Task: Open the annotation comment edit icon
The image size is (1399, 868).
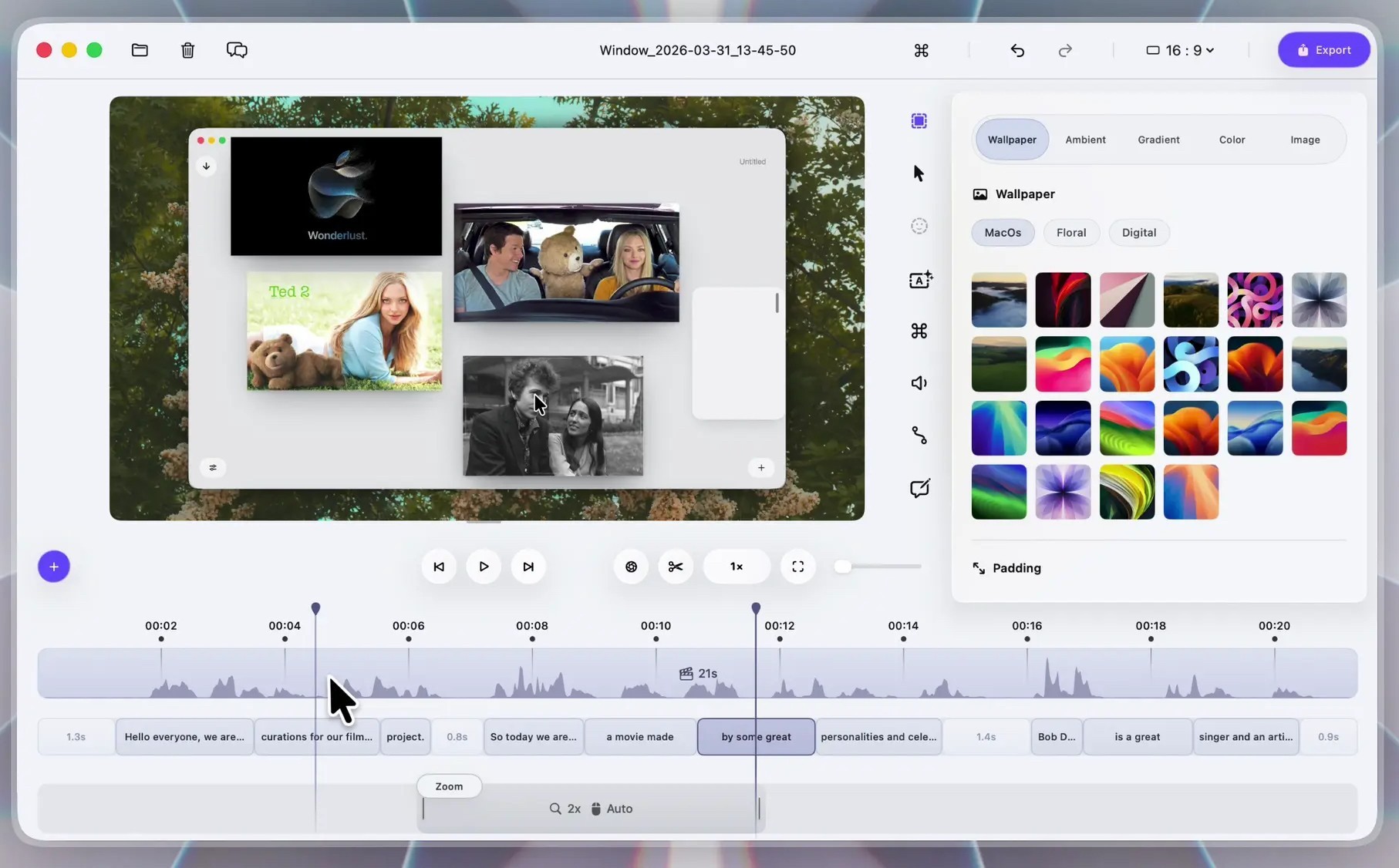Action: pyautogui.click(x=919, y=488)
